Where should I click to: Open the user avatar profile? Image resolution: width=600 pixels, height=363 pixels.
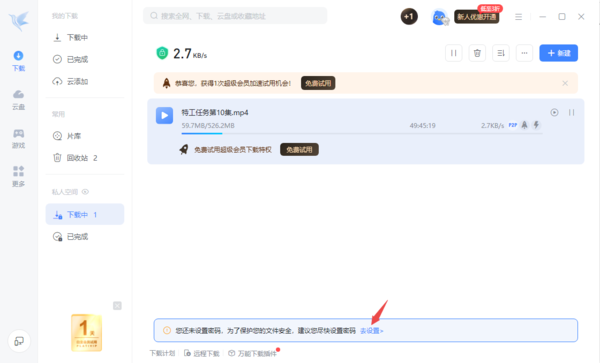point(439,17)
